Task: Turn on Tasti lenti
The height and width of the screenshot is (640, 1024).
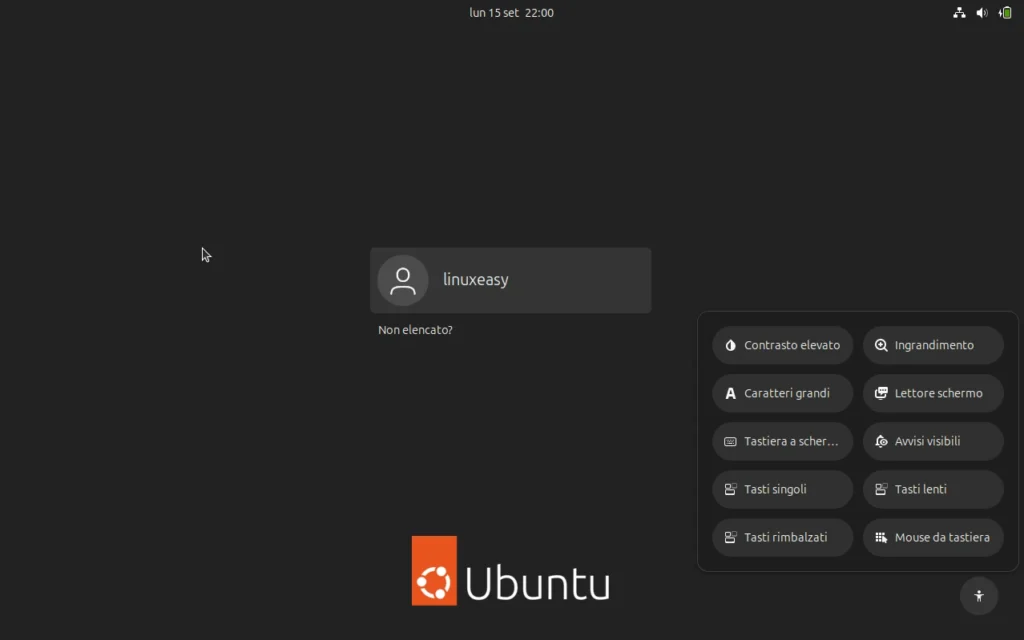Action: tap(932, 489)
